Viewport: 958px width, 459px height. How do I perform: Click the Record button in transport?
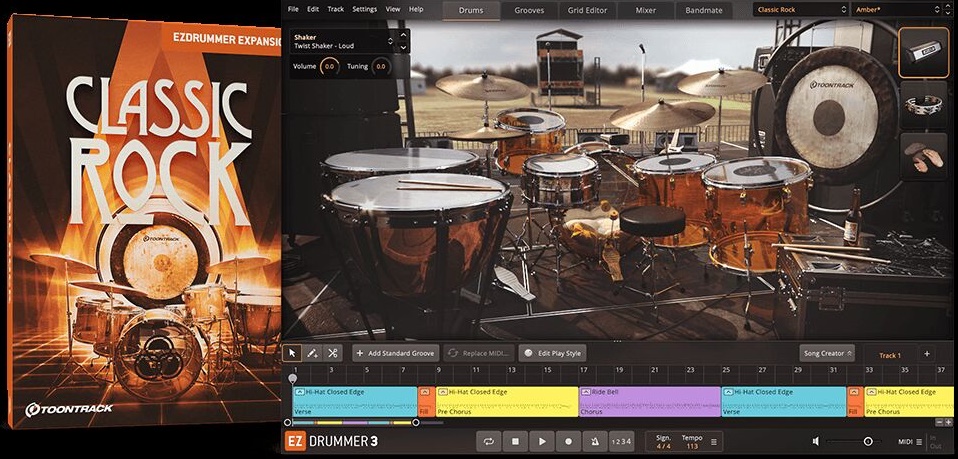click(x=568, y=441)
